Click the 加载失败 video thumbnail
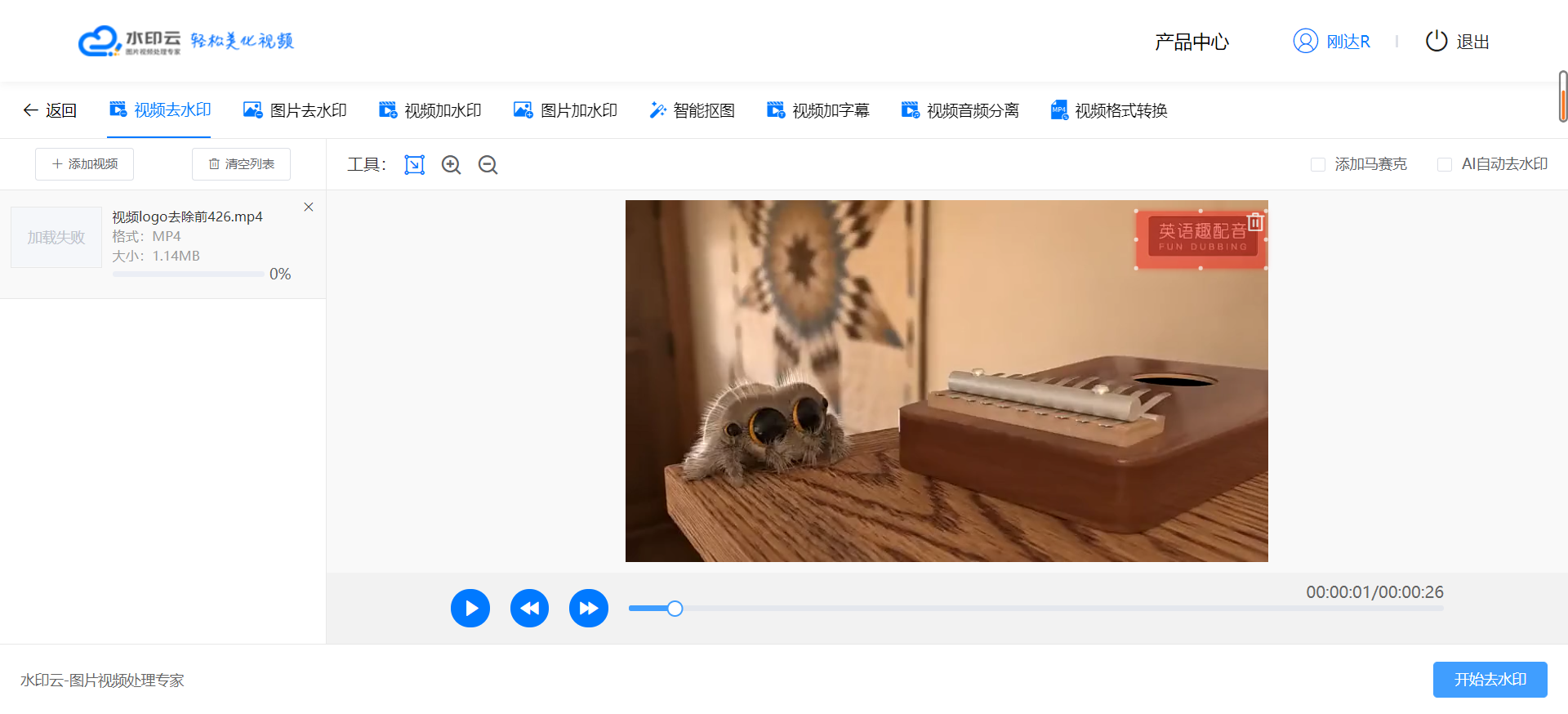The height and width of the screenshot is (714, 1568). (56, 237)
